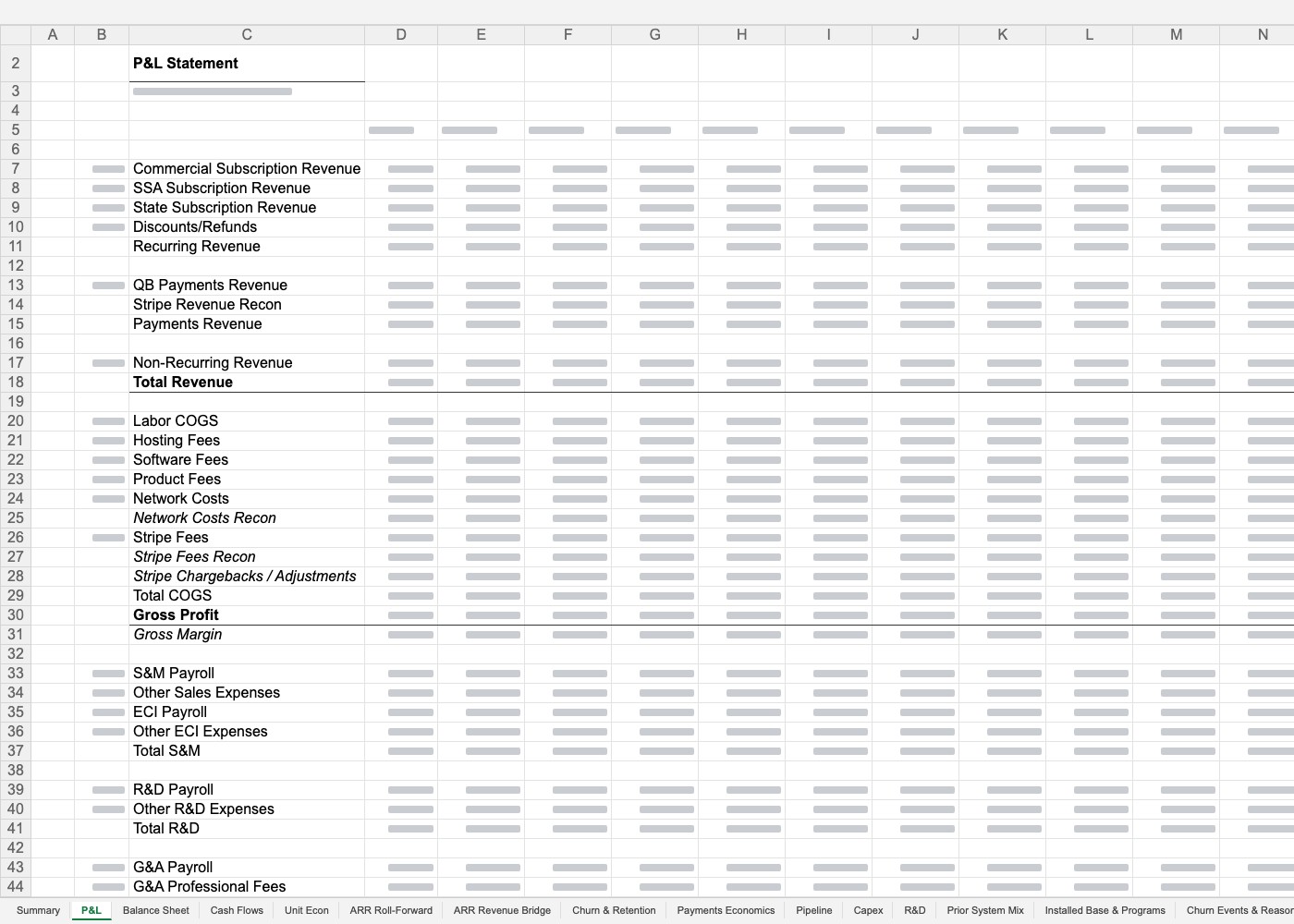Screen dimensions: 1294x924
Task: Go to Prior System Mix tab
Action: (x=985, y=910)
